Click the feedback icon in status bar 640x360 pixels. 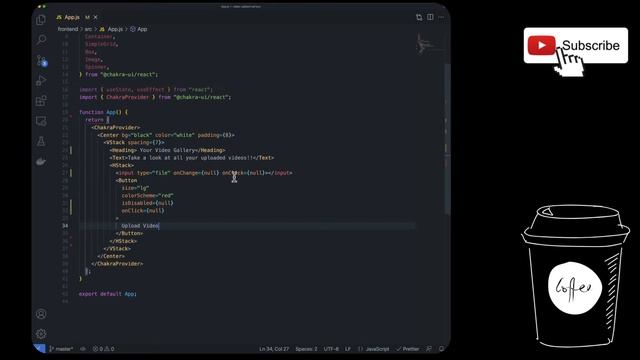(429, 349)
